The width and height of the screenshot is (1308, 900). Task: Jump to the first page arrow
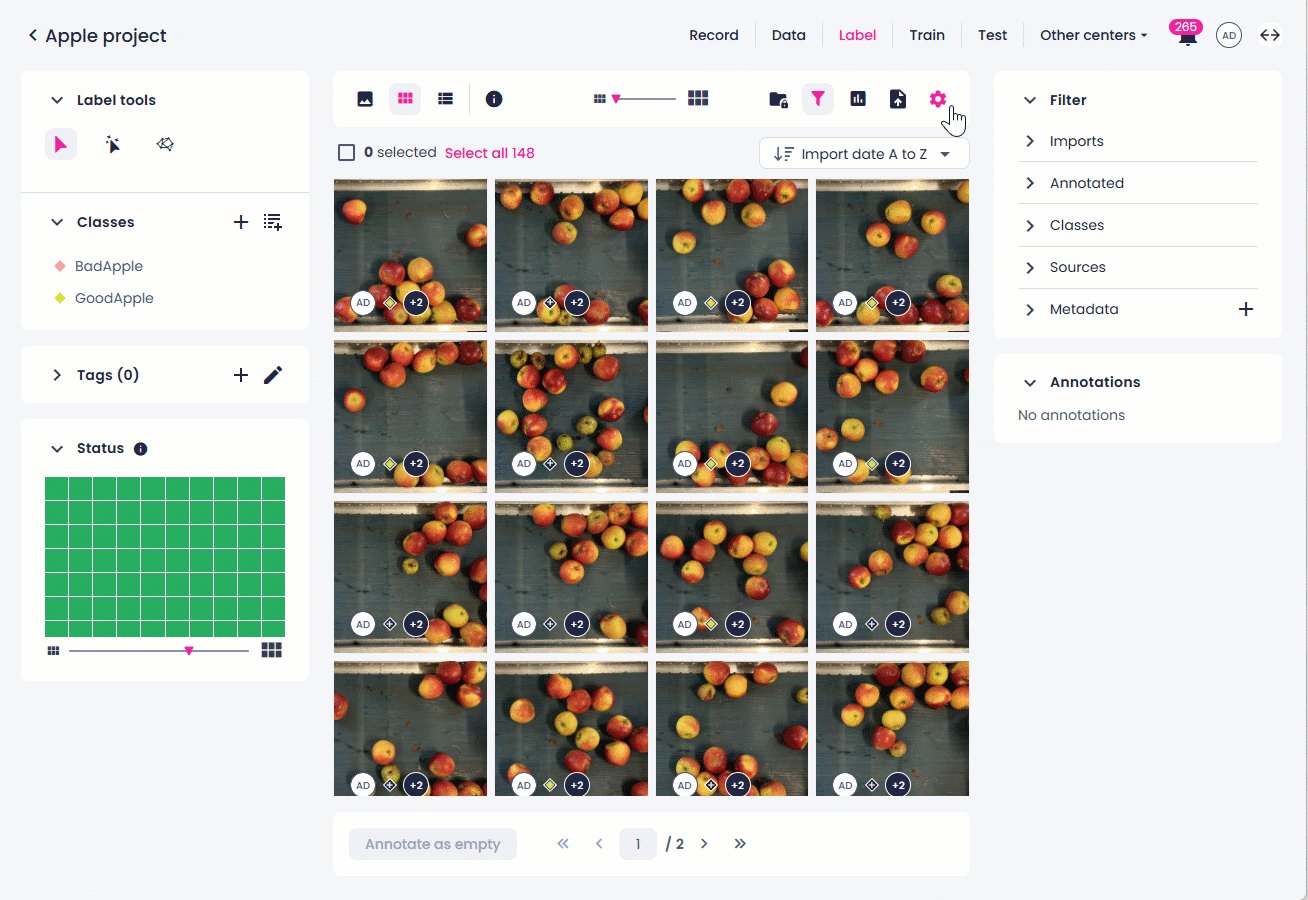click(x=563, y=844)
